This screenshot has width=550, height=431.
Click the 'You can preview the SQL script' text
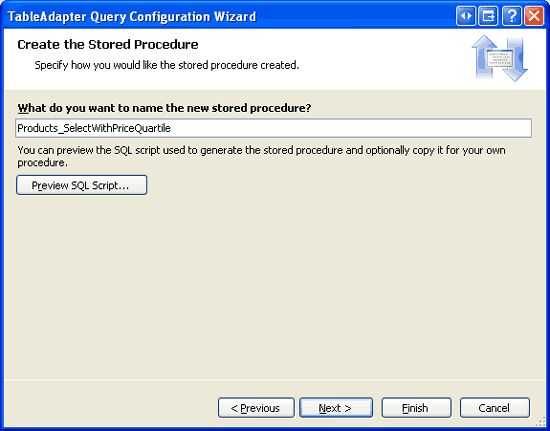pos(261,156)
